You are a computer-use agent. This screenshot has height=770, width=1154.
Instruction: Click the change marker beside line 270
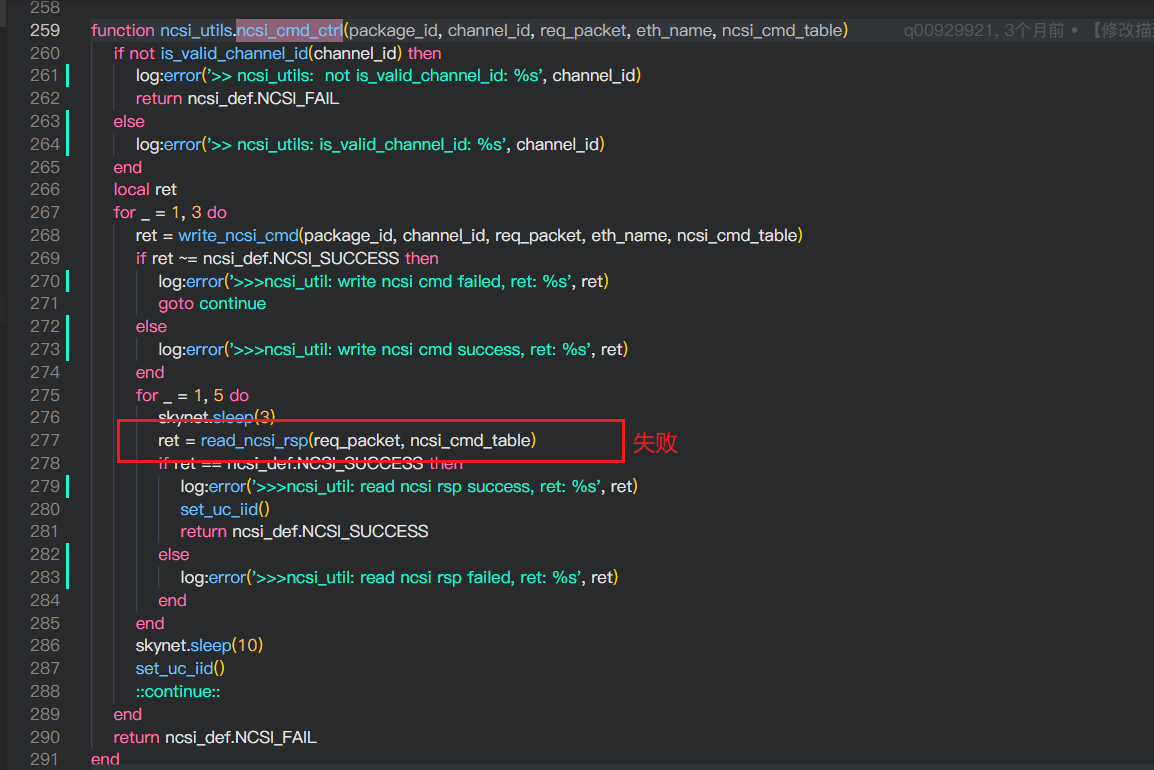(x=67, y=281)
